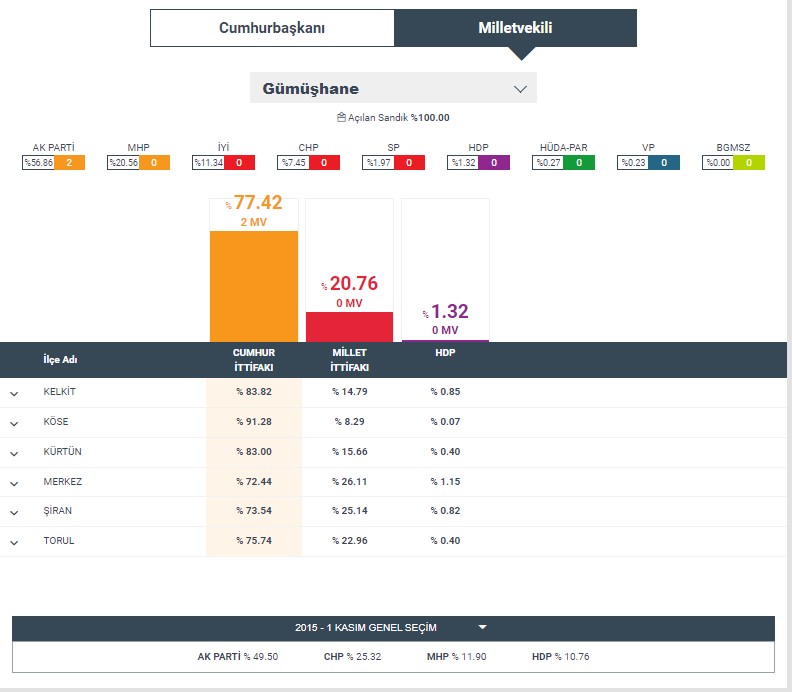The image size is (792, 692).
Task: Click the blue VP seat badge
Action: click(x=664, y=163)
